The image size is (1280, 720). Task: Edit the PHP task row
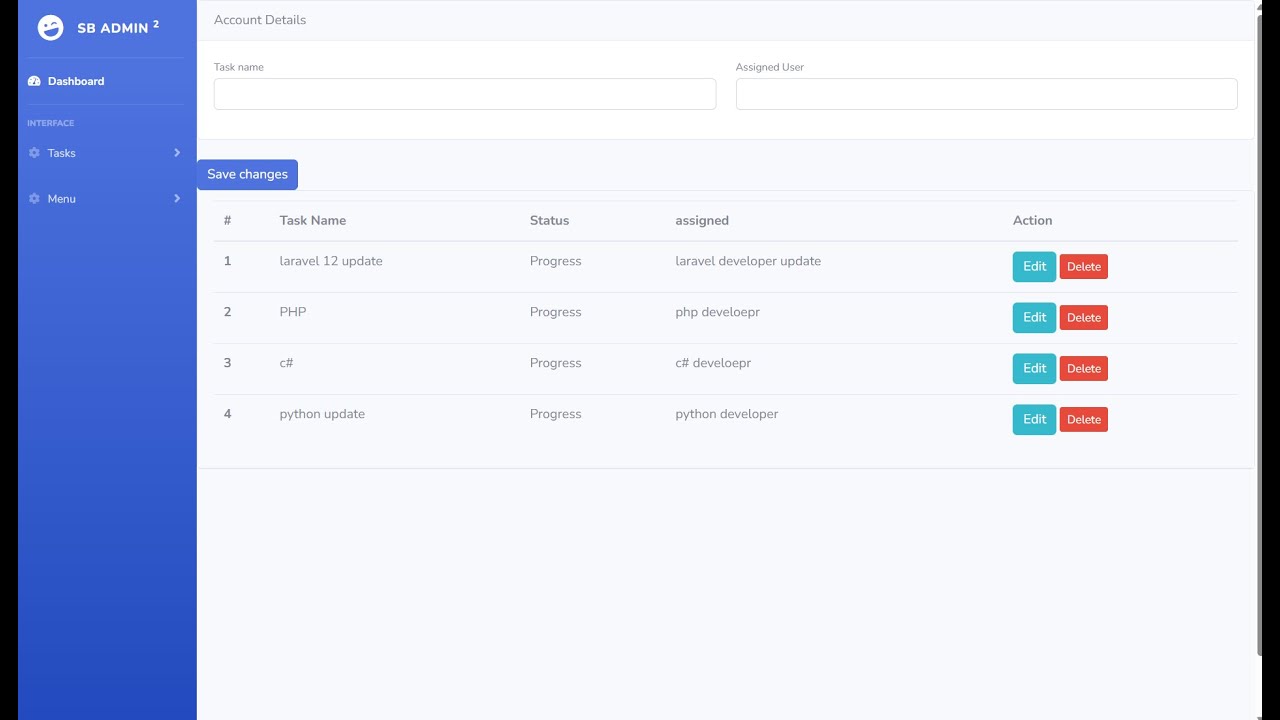[x=1034, y=317]
